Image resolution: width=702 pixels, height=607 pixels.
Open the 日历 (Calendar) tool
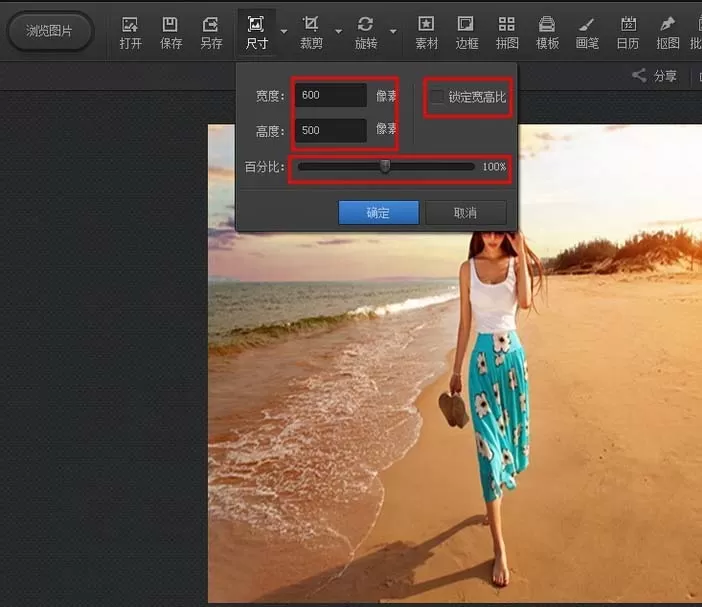point(628,33)
